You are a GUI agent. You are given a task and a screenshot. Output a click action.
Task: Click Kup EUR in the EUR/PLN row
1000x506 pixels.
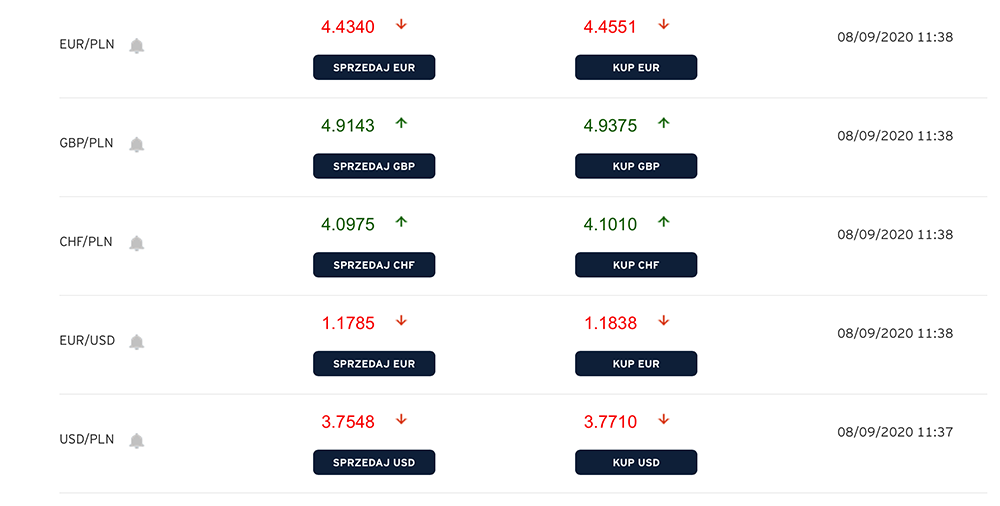[x=636, y=68]
